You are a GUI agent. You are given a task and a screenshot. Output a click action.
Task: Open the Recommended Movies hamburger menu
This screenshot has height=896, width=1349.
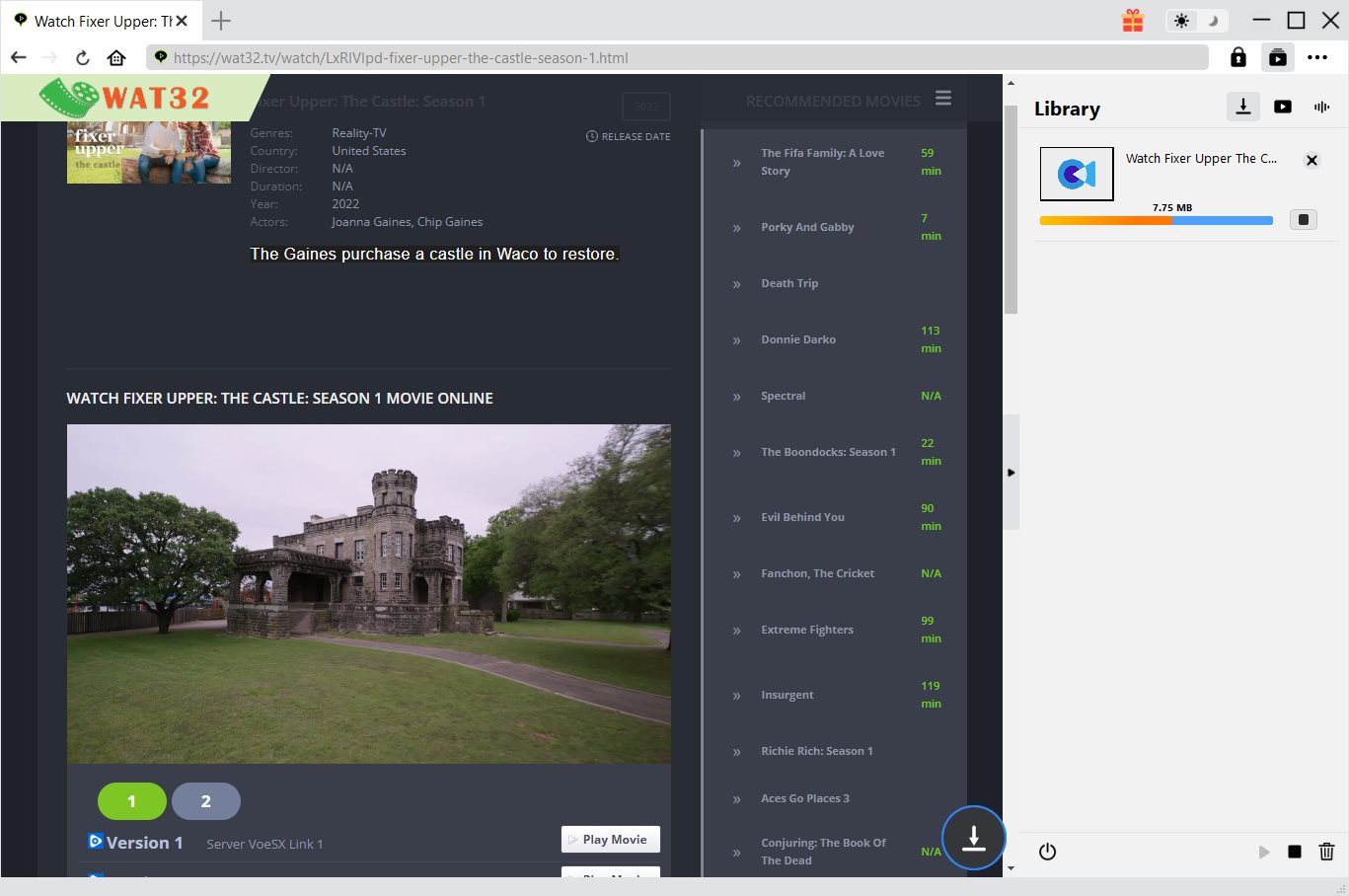(x=943, y=98)
